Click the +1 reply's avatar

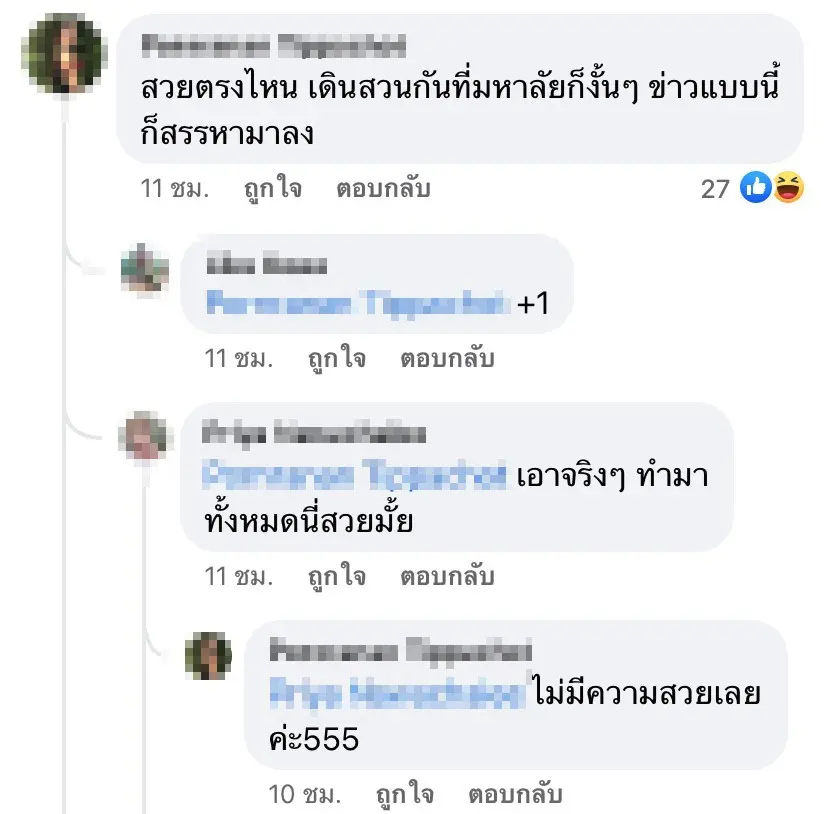point(145,269)
